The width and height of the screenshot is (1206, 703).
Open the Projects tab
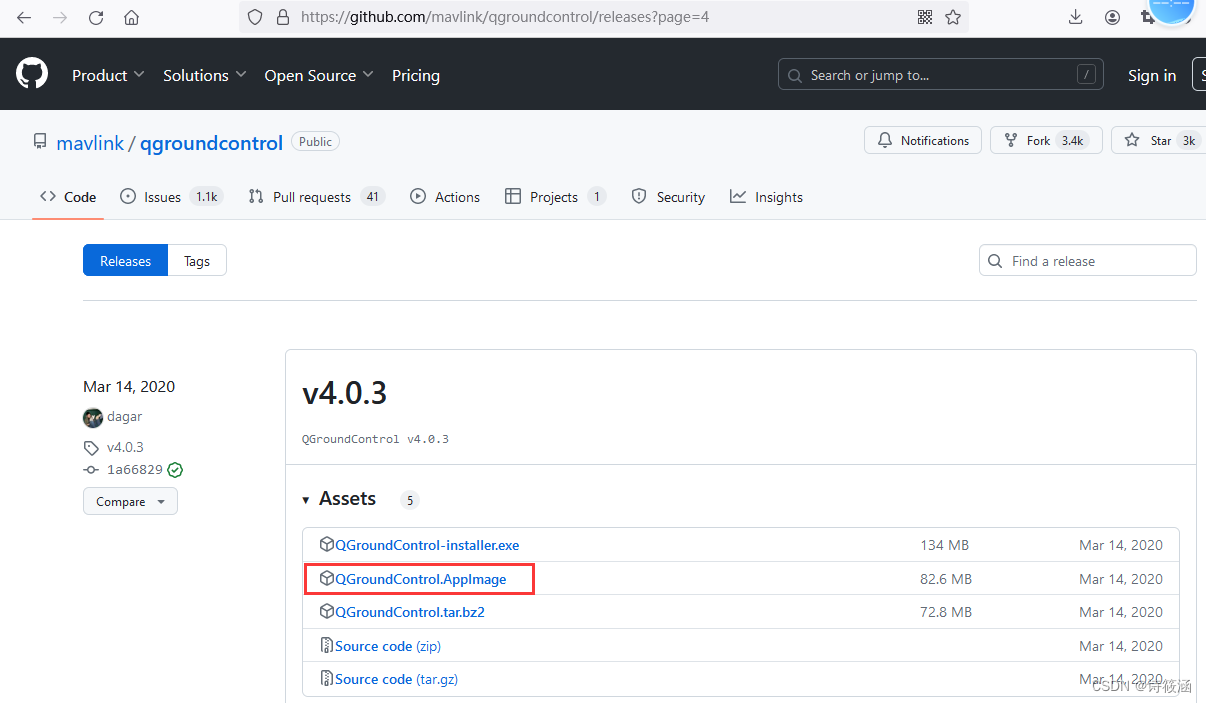click(x=556, y=197)
